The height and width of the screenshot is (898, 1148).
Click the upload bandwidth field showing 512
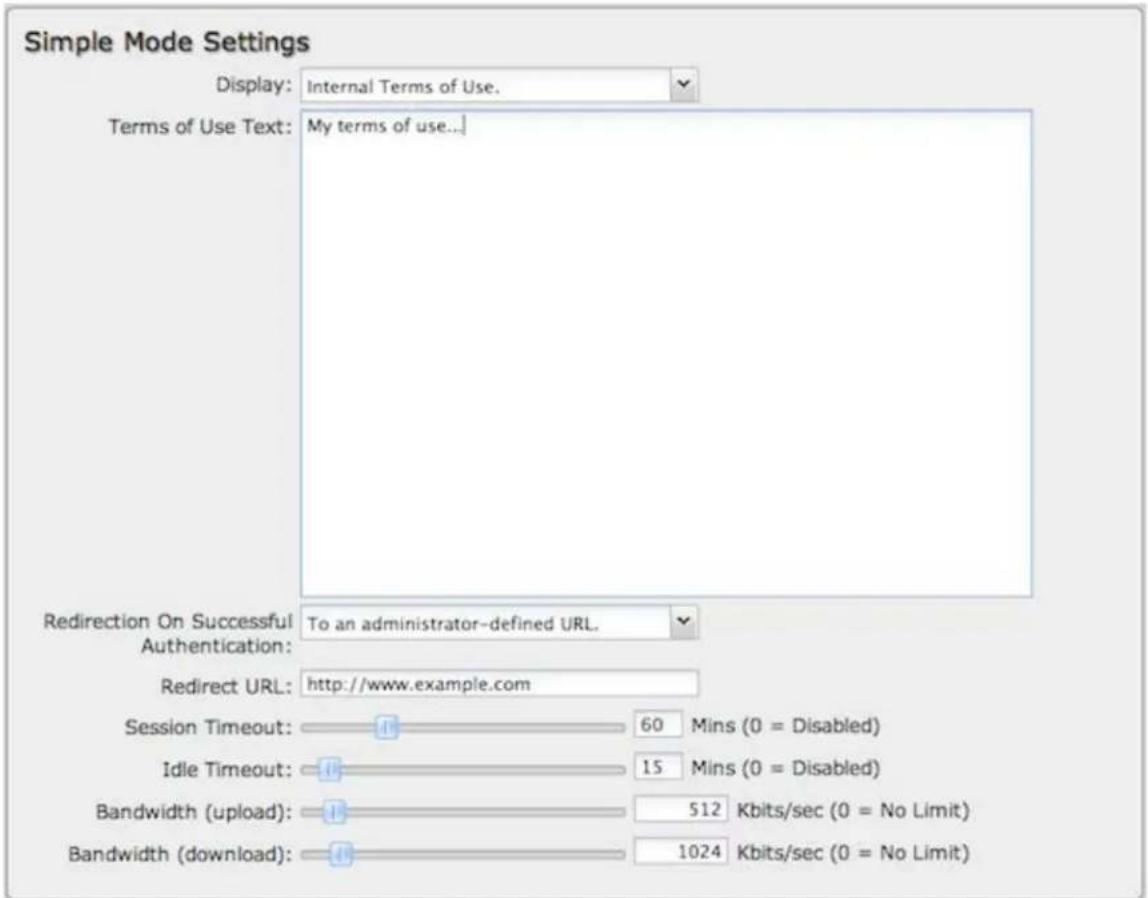[x=681, y=810]
